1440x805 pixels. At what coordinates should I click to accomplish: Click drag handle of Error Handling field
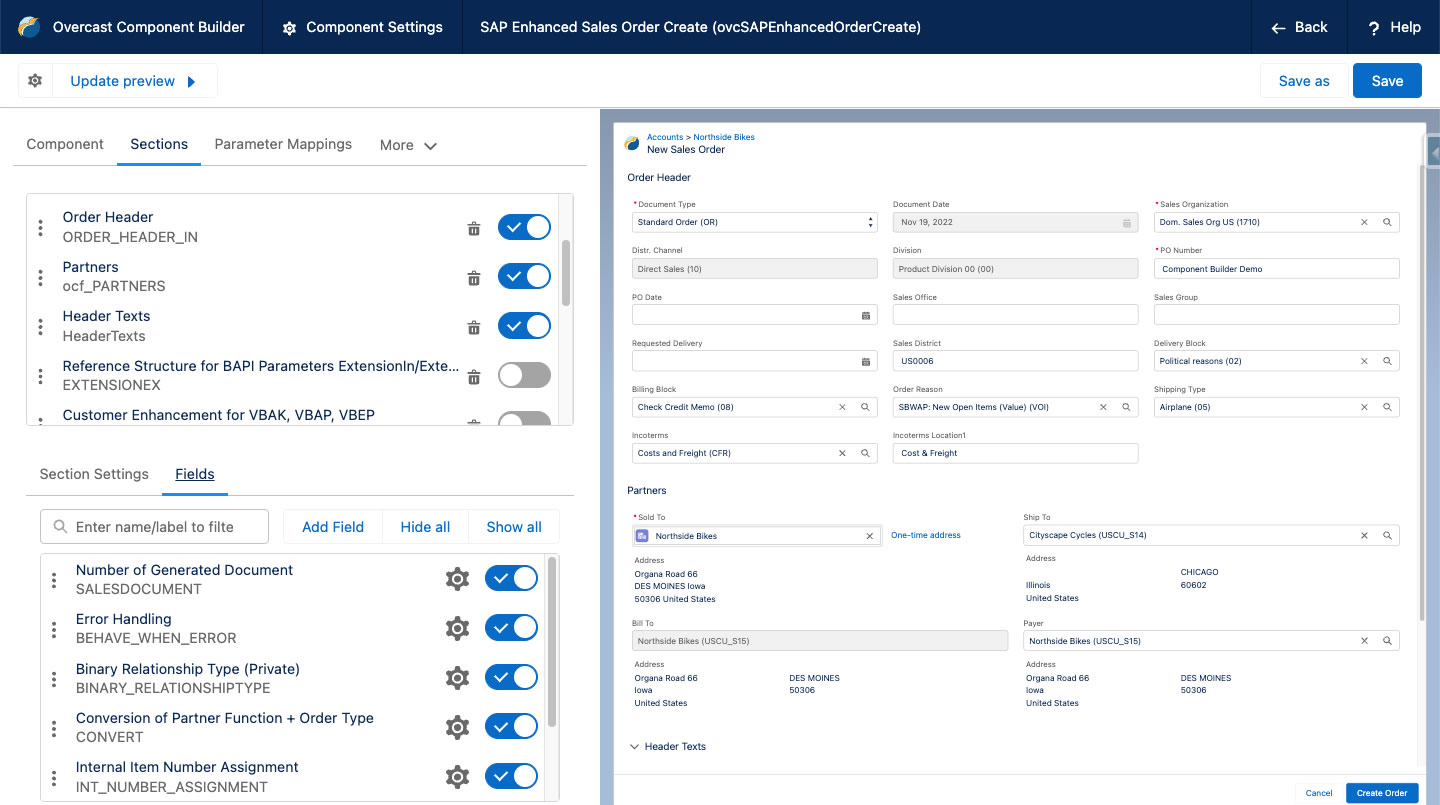point(54,629)
